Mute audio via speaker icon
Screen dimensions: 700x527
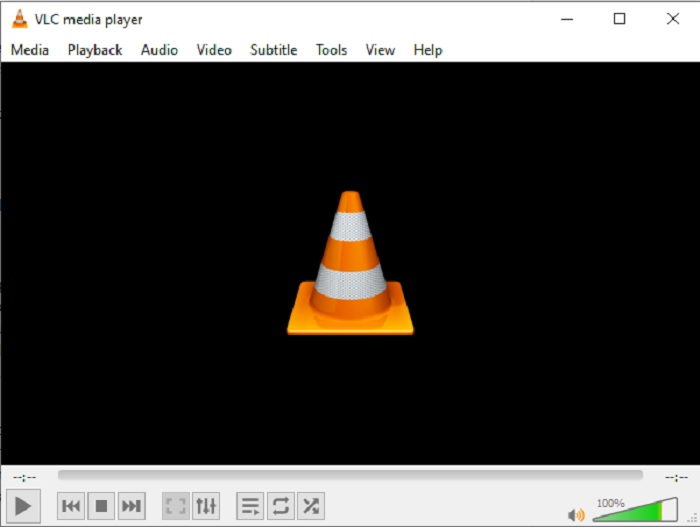[x=576, y=515]
